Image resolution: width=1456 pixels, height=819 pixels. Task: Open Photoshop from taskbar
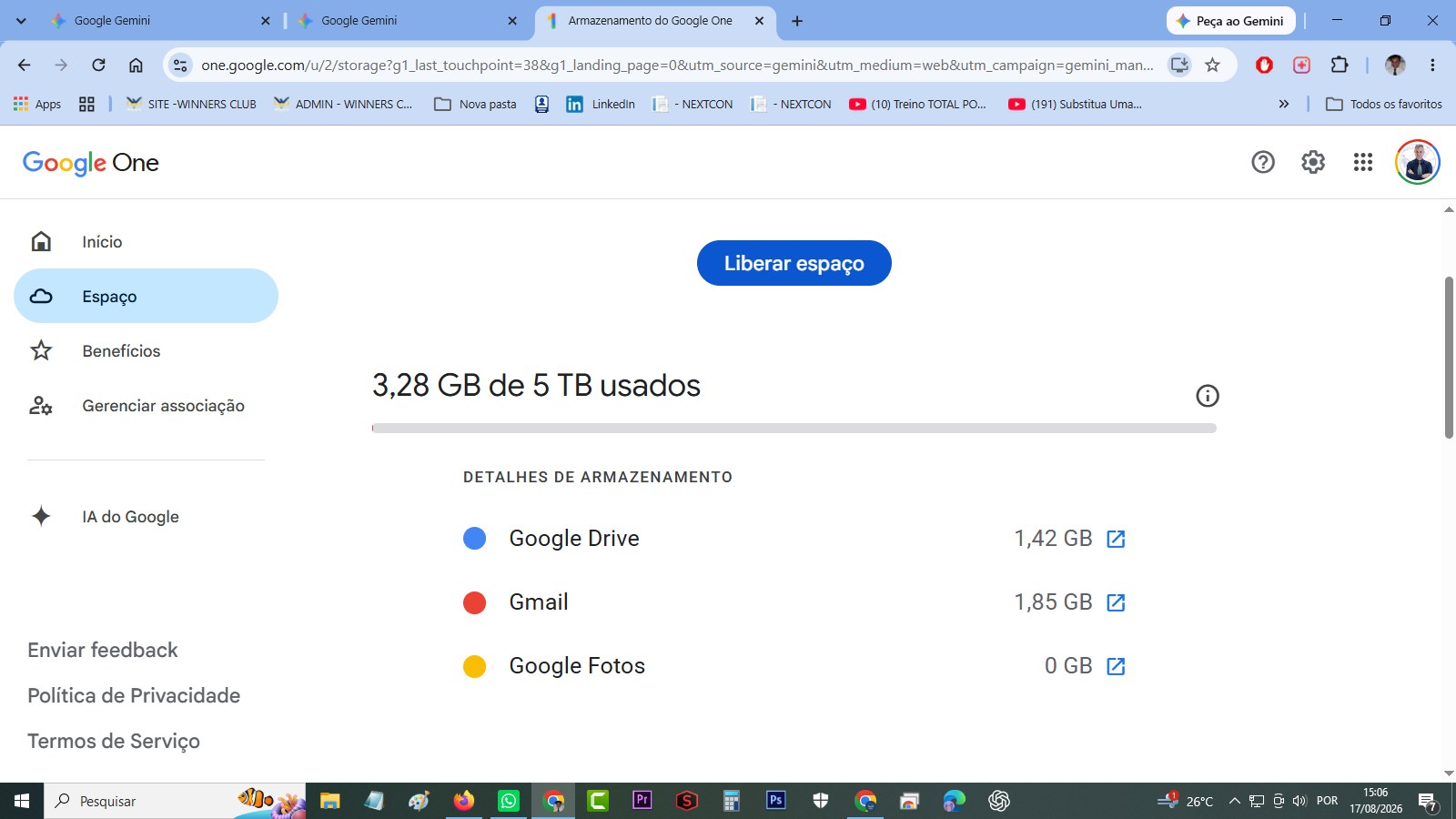point(776,800)
